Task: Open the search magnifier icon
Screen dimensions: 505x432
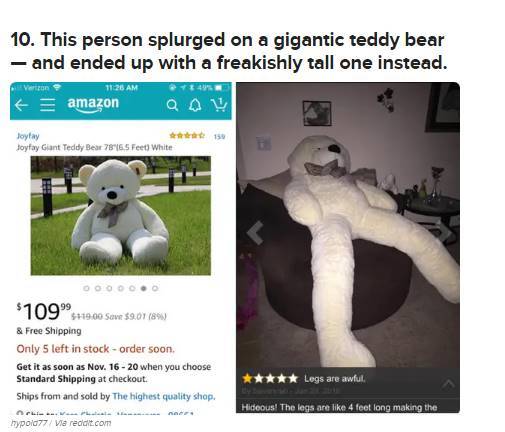Action: click(172, 105)
